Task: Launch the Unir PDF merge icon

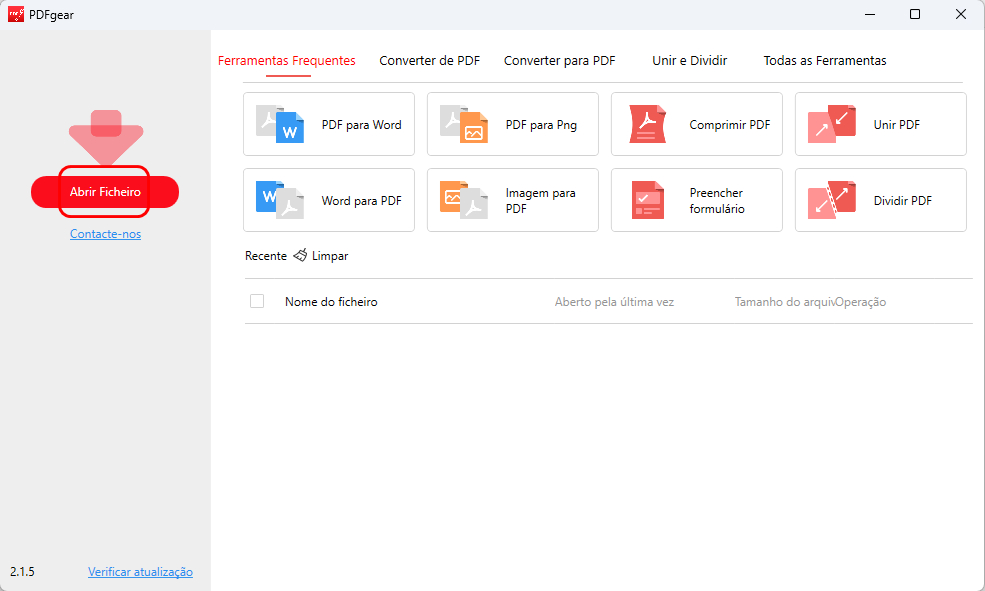Action: click(x=832, y=124)
